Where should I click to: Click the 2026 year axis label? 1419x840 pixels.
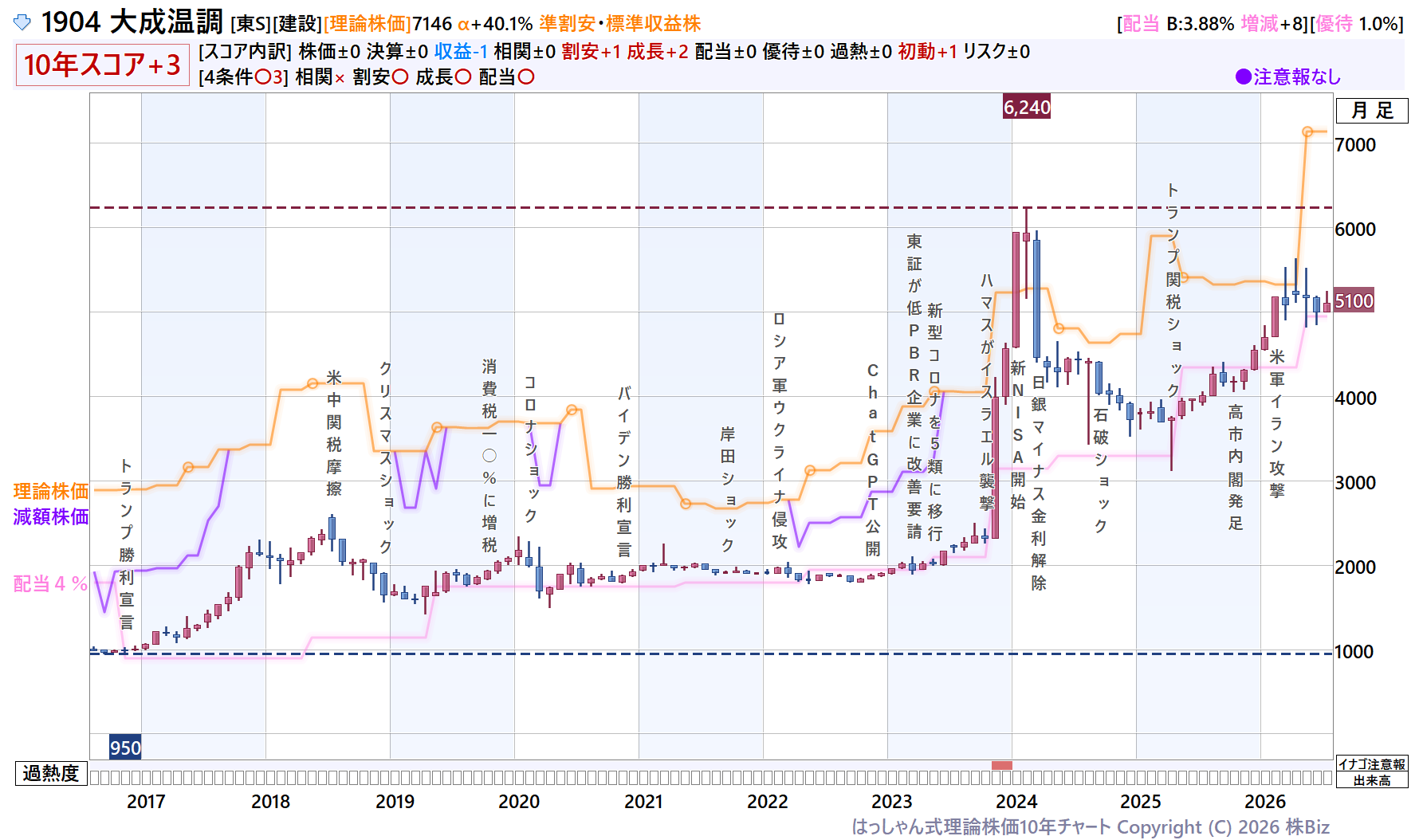(x=1265, y=802)
